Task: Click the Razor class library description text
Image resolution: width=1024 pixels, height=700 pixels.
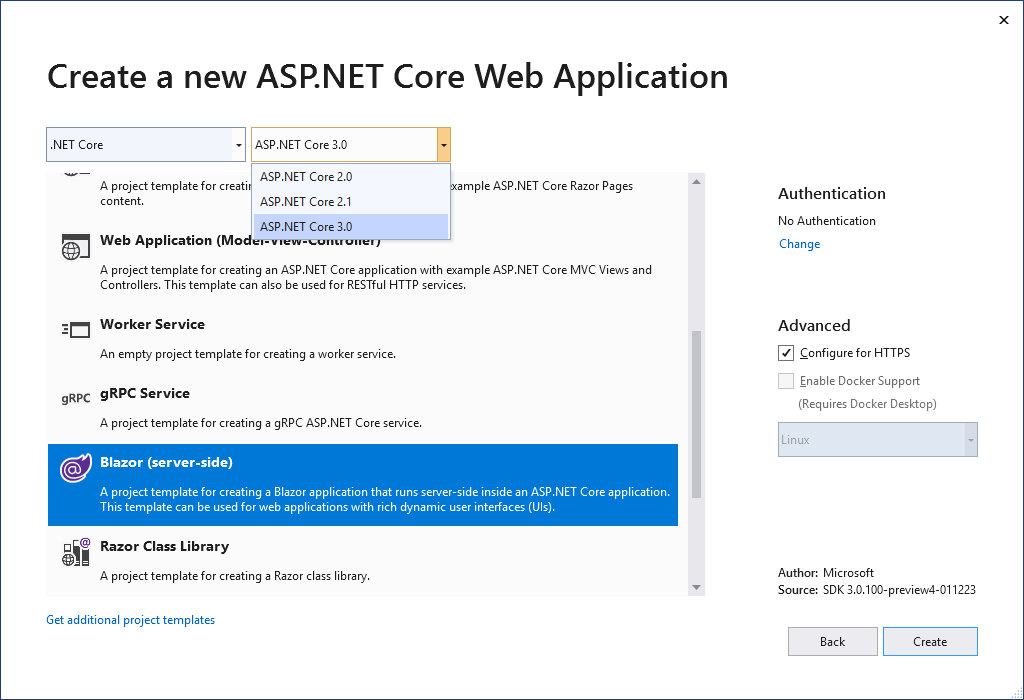Action: click(235, 576)
